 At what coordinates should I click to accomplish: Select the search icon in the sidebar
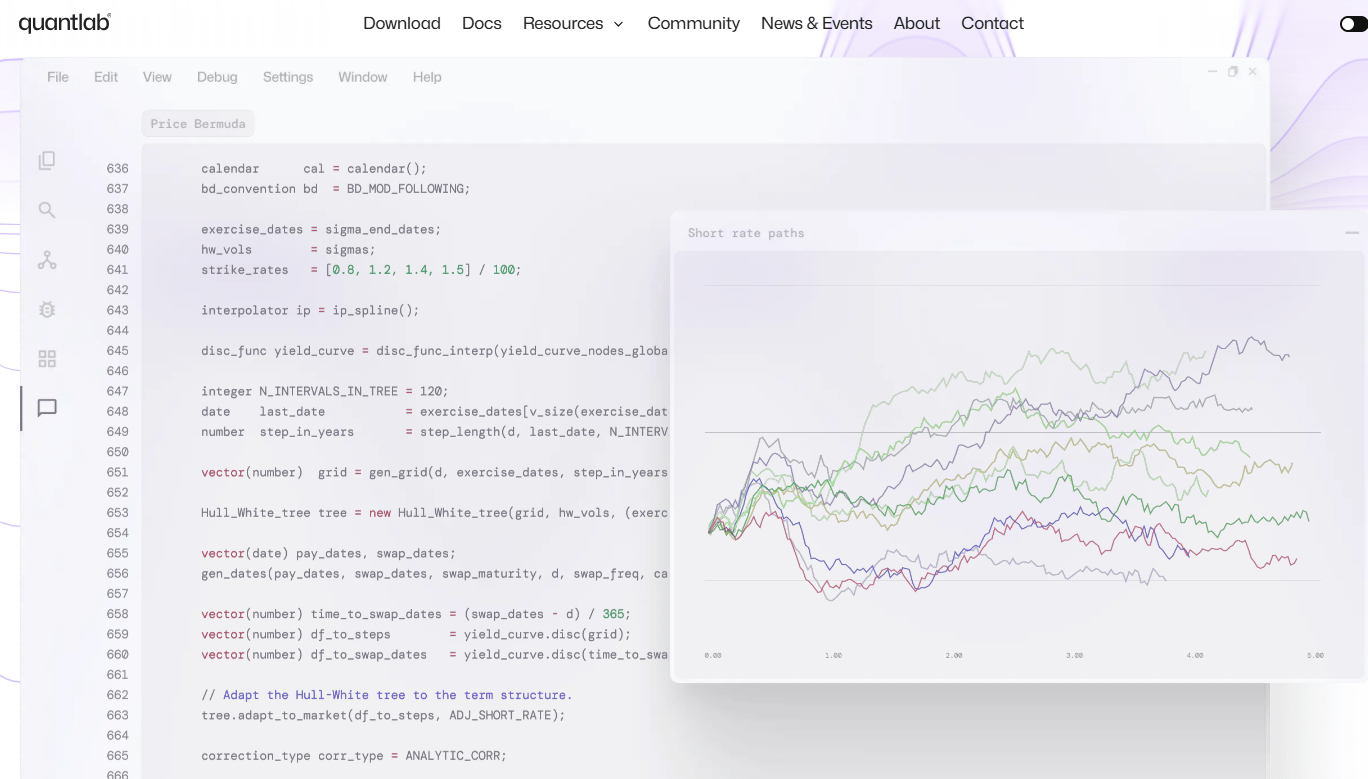(x=46, y=210)
